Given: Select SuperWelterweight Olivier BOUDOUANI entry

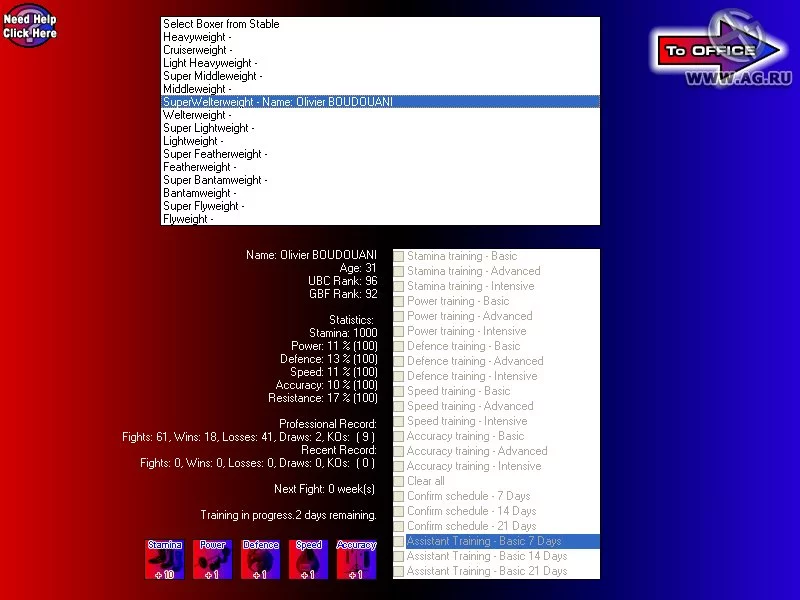Looking at the screenshot, I should [380, 102].
